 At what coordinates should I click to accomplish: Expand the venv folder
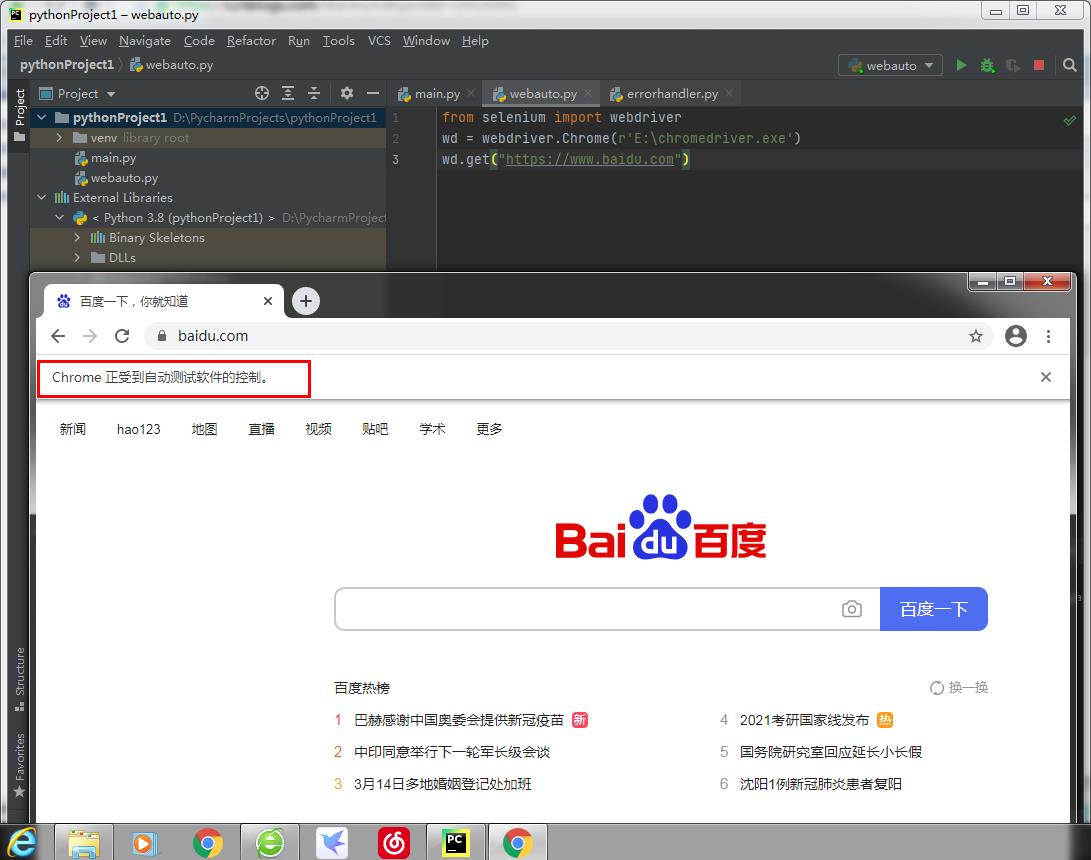pos(59,138)
